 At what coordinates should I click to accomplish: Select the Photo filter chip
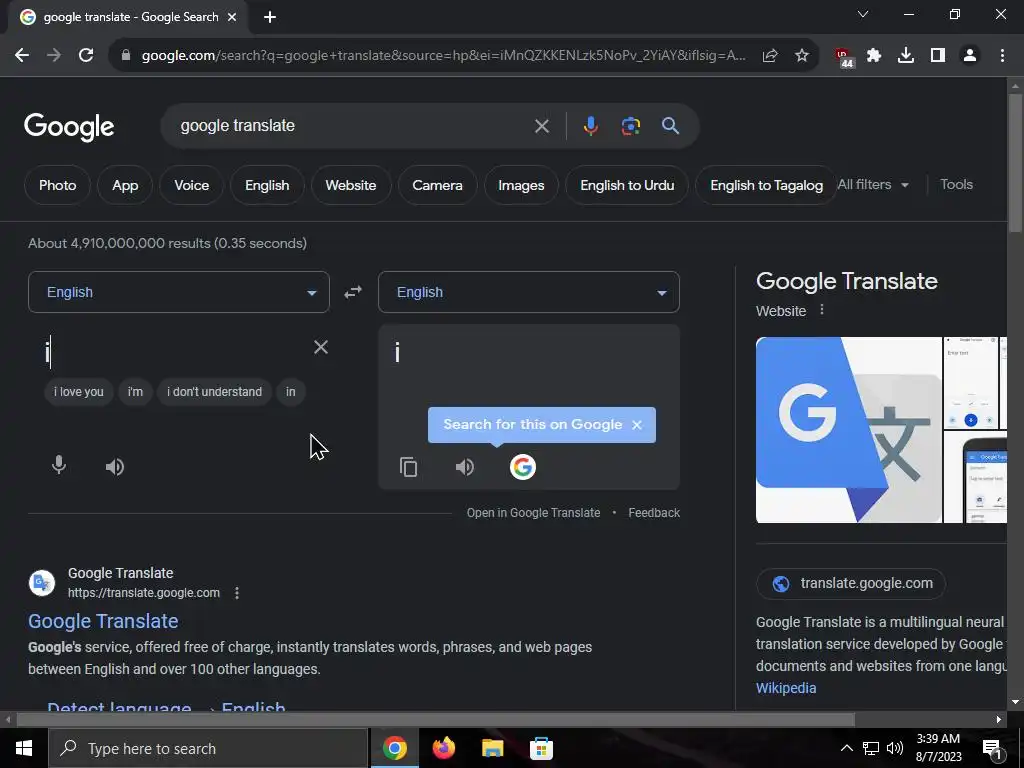coord(57,185)
